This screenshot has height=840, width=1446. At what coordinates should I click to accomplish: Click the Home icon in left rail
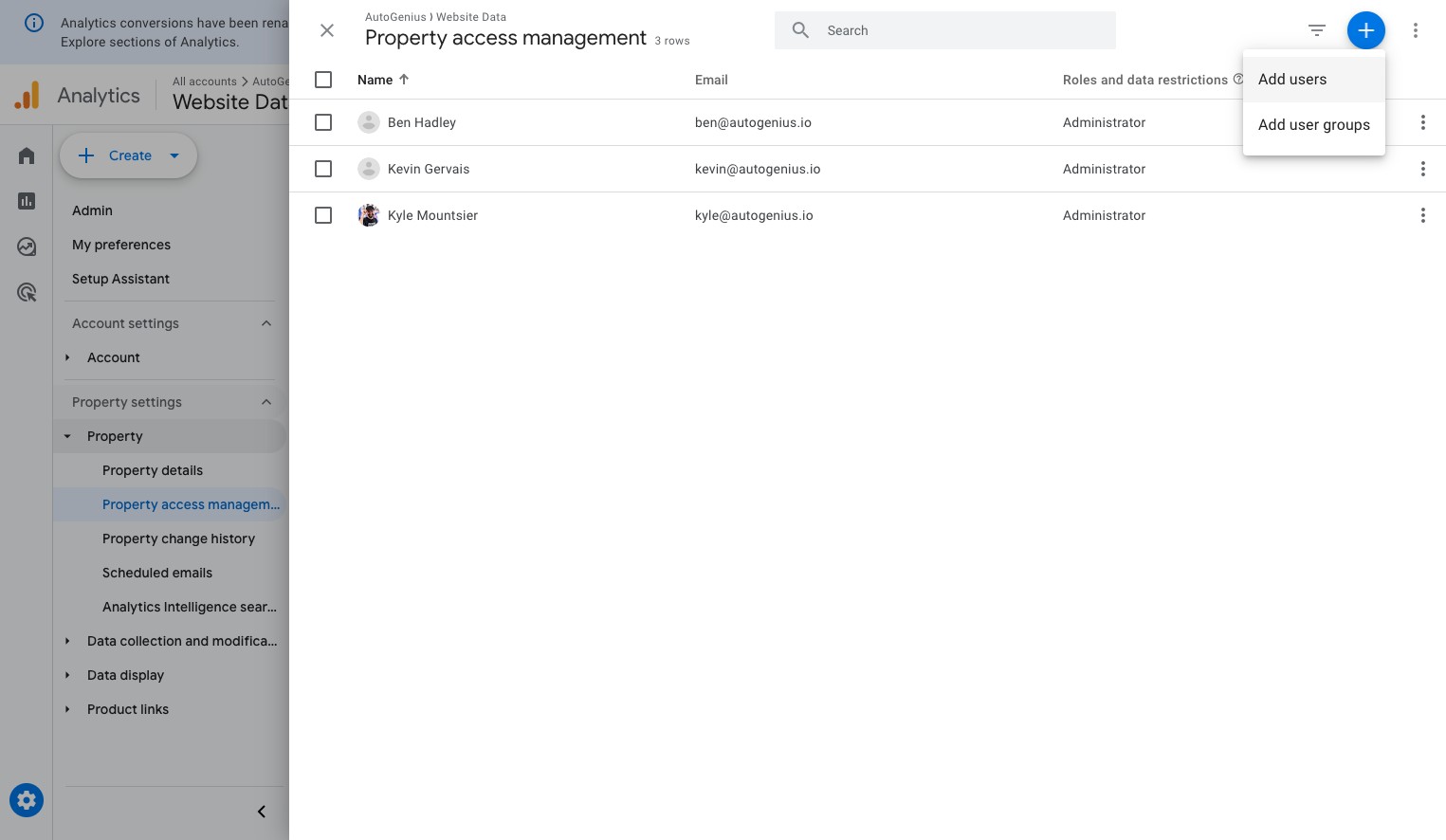tap(27, 155)
